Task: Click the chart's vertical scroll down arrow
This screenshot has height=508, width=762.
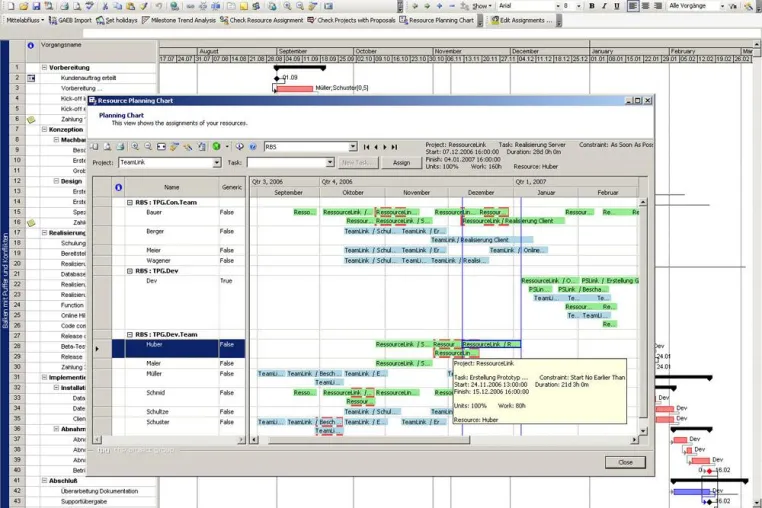Action: tap(643, 431)
